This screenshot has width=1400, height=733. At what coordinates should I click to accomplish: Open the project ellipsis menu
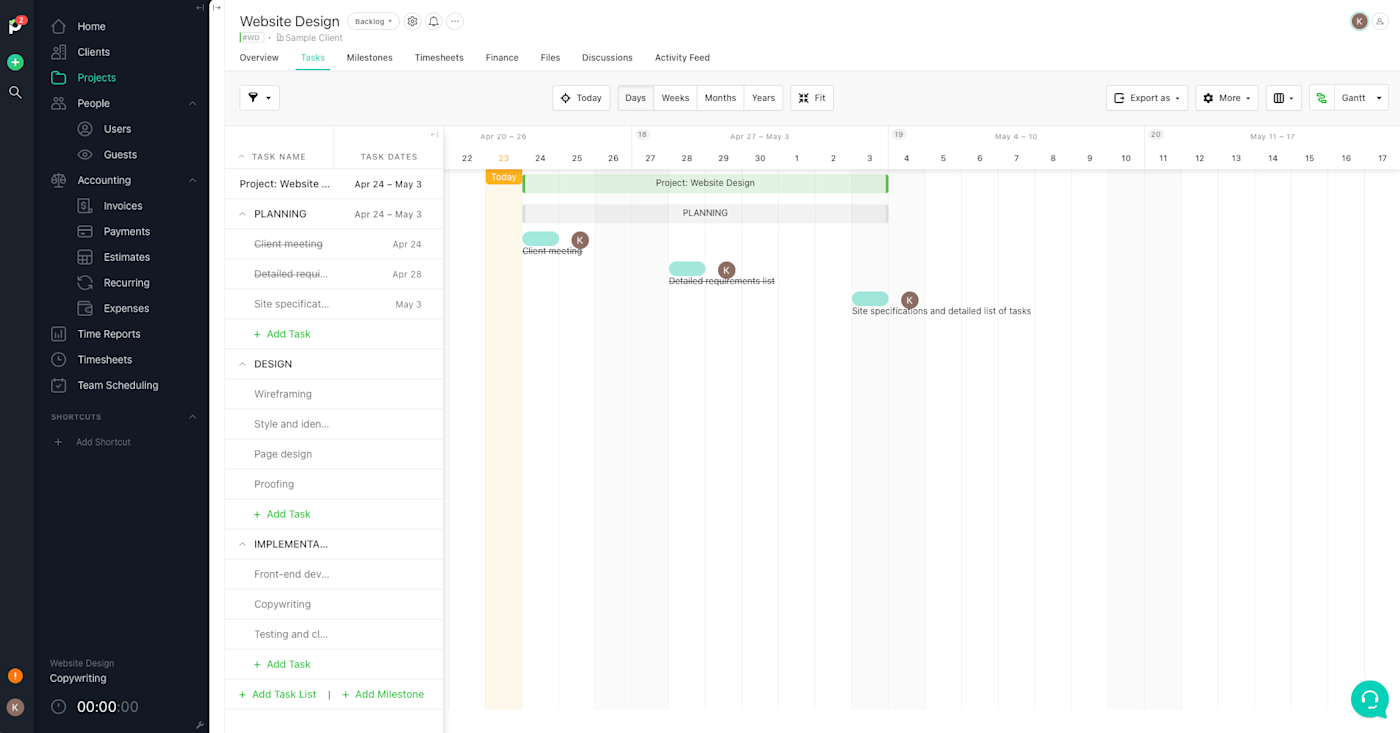455,21
